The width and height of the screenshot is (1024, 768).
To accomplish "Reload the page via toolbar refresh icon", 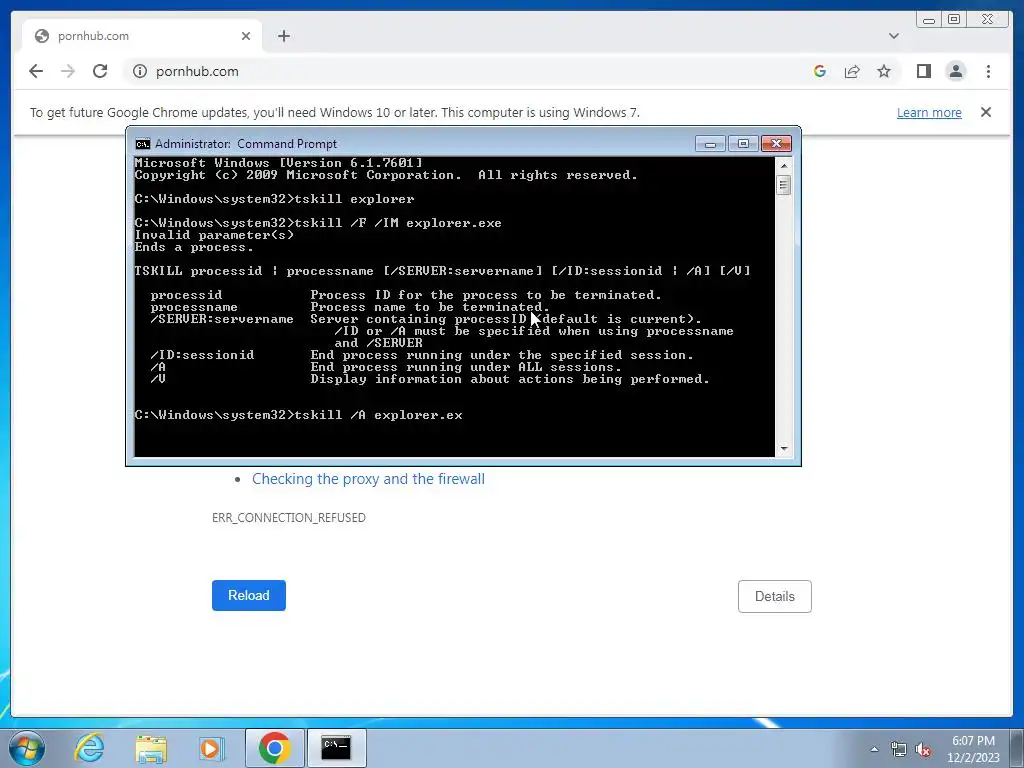I will coord(100,71).
